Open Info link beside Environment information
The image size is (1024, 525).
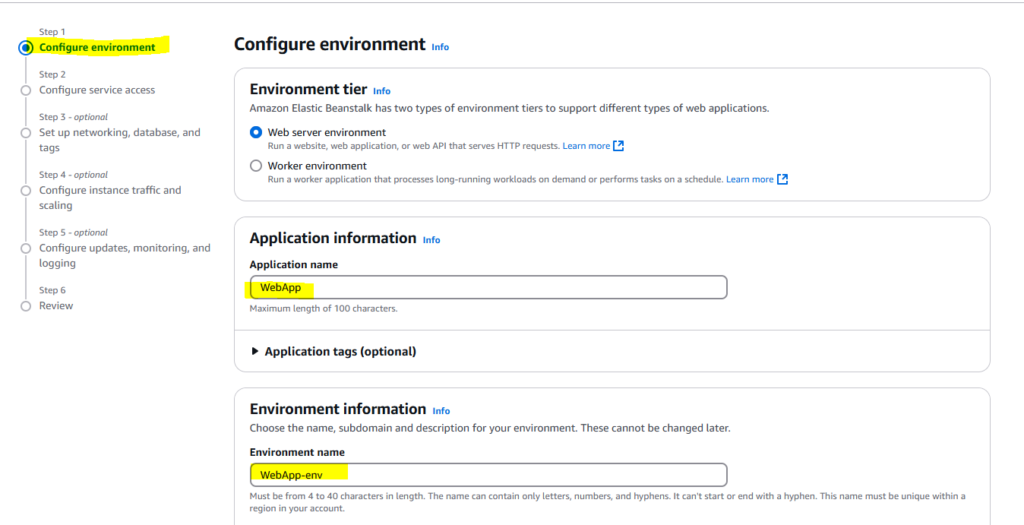pos(441,411)
